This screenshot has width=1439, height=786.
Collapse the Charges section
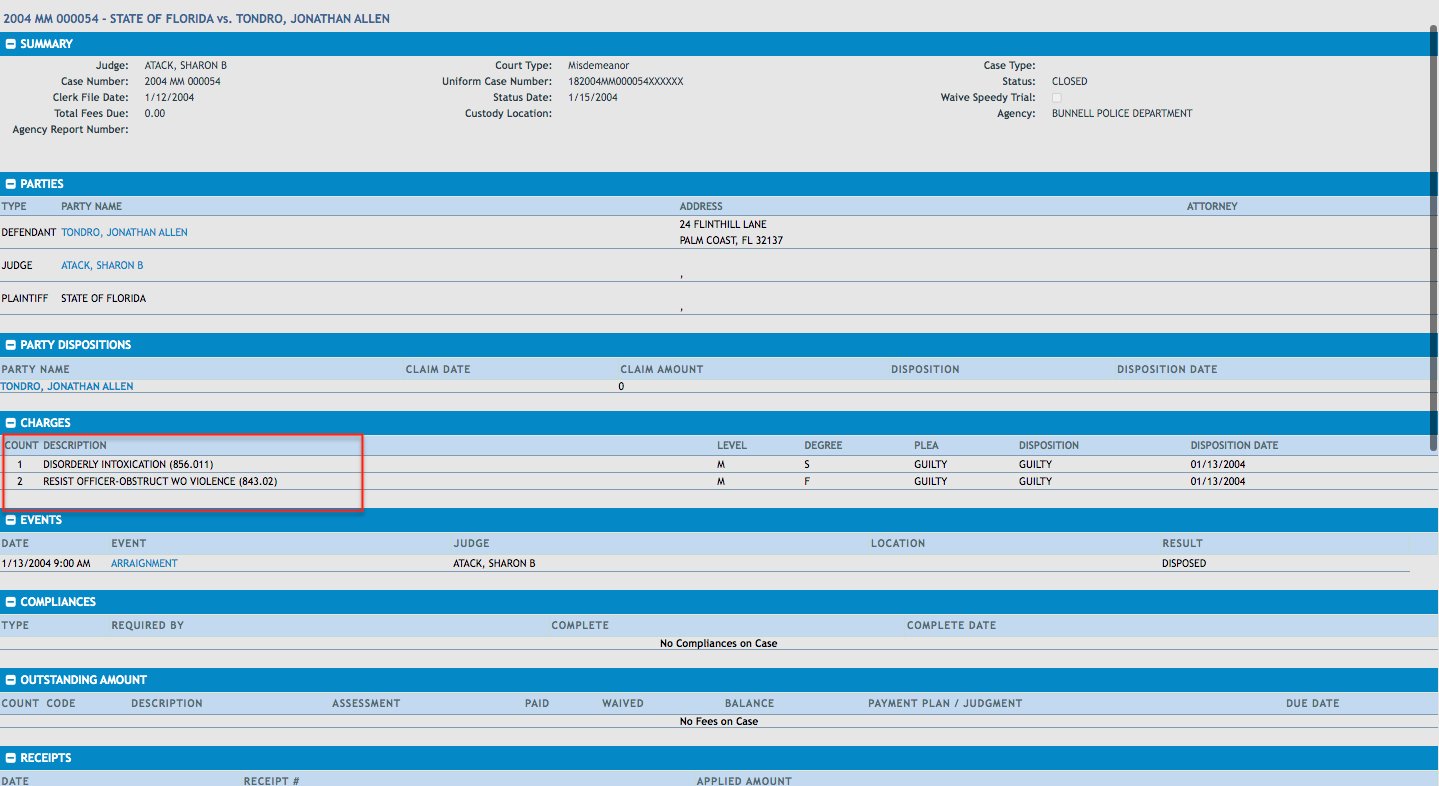click(11, 423)
